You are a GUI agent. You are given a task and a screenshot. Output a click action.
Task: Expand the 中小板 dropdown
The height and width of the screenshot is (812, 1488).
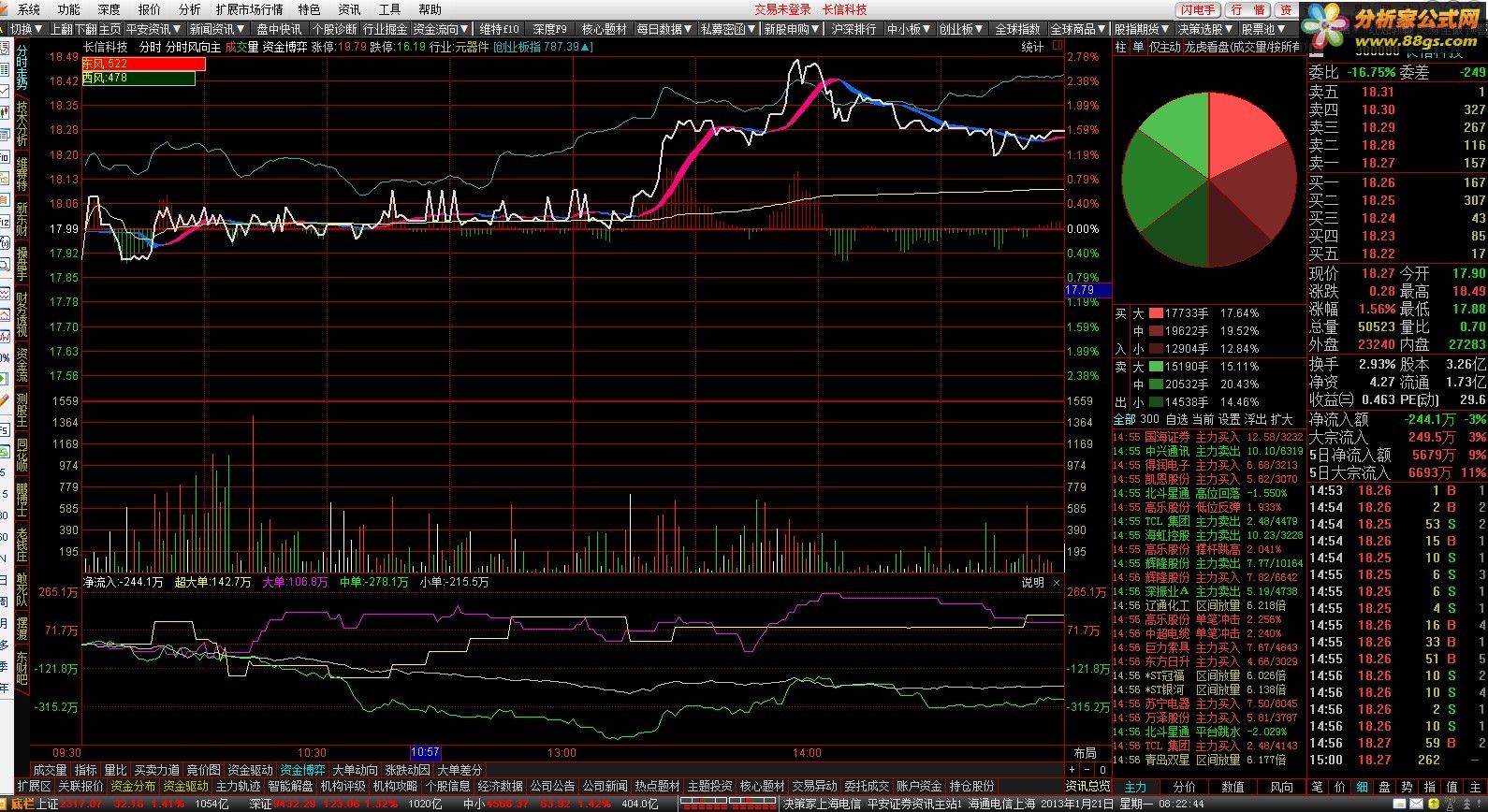[909, 29]
